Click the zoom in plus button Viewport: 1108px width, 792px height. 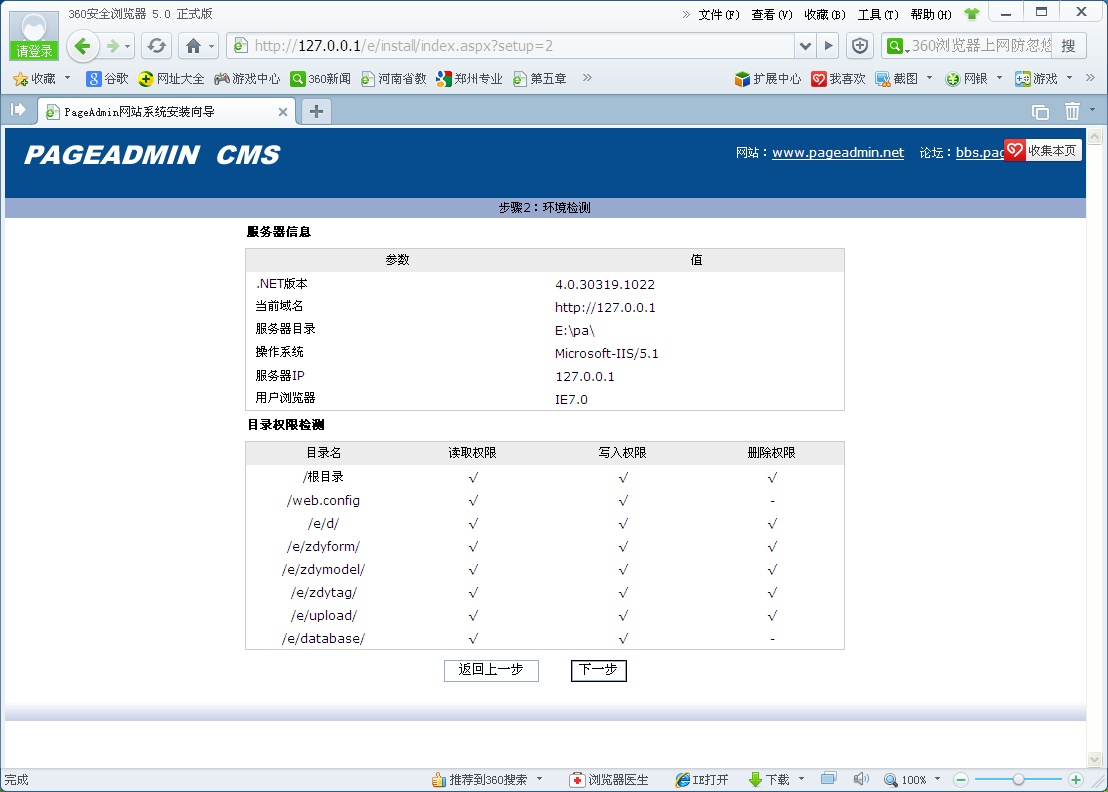[x=1075, y=779]
